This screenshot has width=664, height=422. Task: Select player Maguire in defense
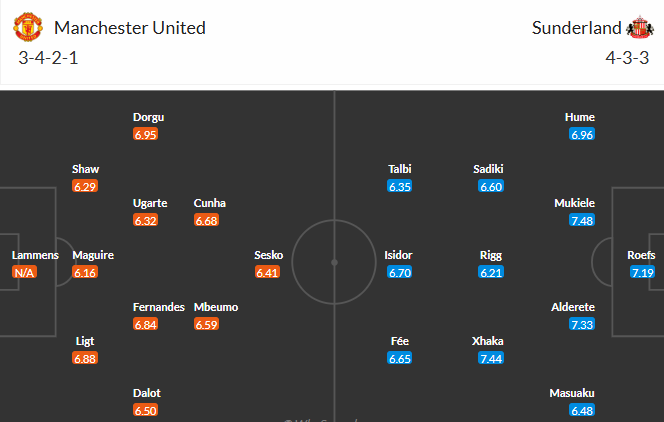[x=93, y=255]
